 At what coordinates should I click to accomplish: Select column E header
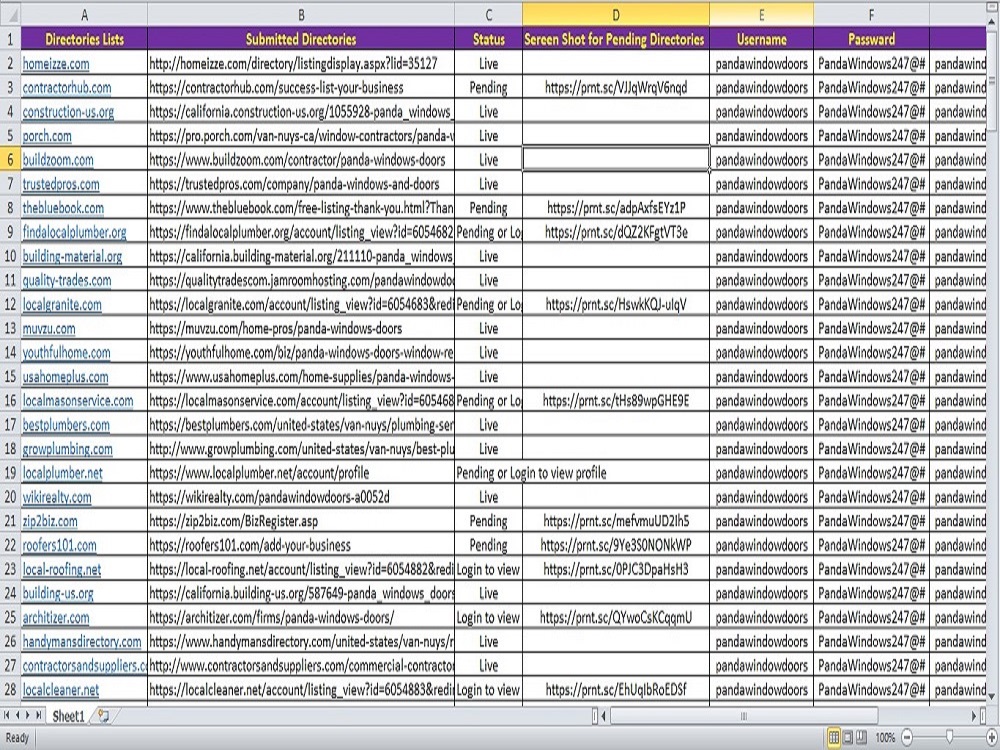coord(761,14)
